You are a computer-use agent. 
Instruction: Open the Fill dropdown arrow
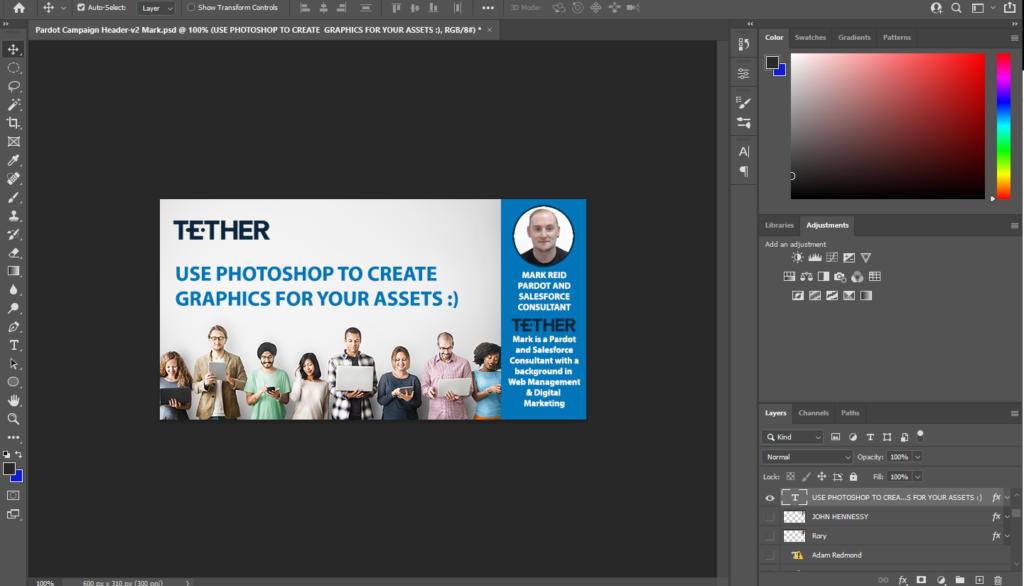click(918, 477)
